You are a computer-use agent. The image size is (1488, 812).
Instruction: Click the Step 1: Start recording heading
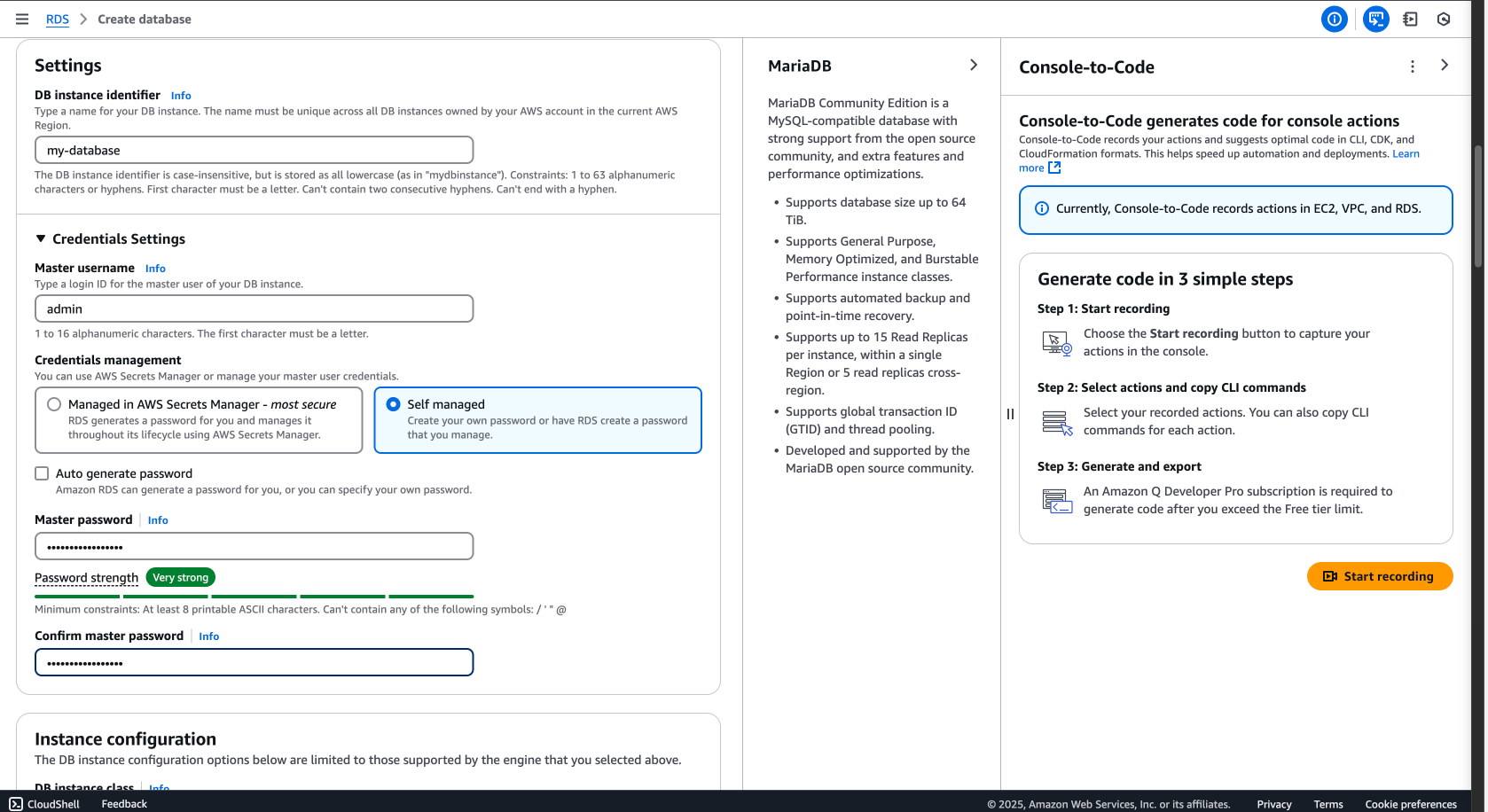[x=1103, y=308]
